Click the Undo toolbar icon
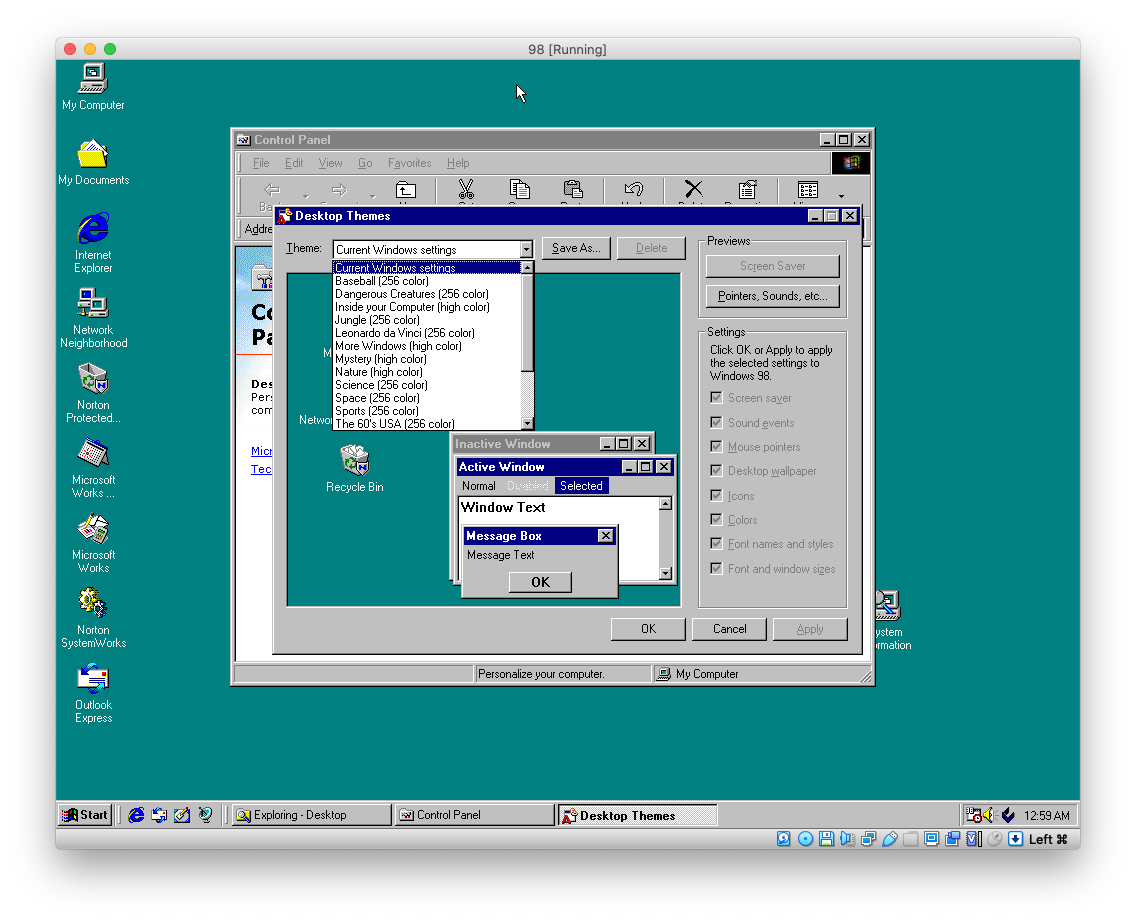Viewport: 1136px width, 923px height. (x=633, y=190)
